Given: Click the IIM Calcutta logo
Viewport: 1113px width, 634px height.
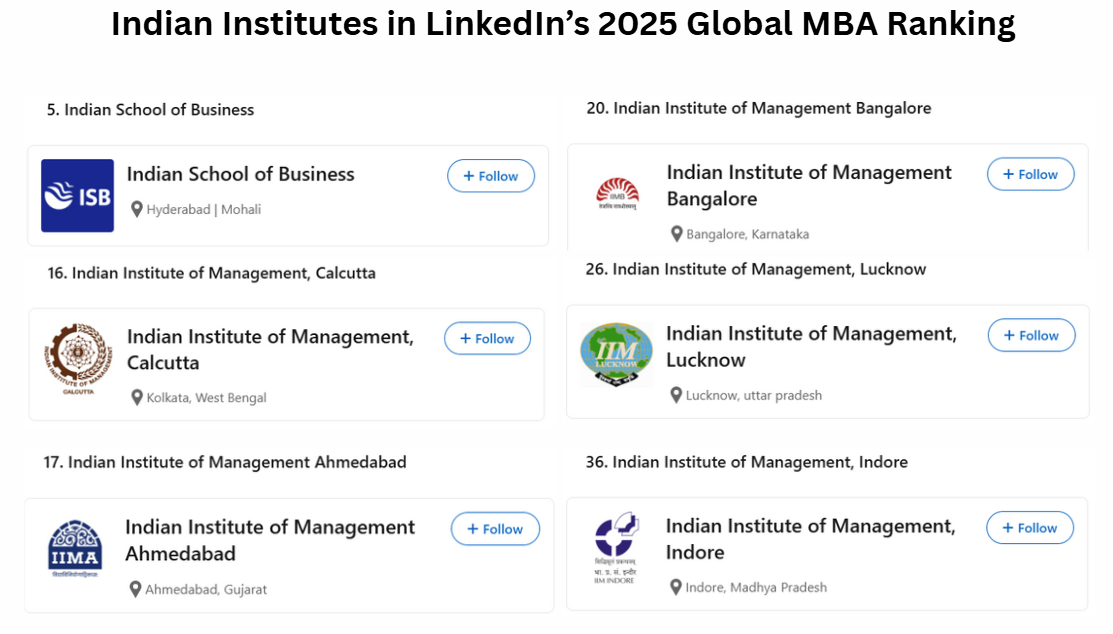Looking at the screenshot, I should (78, 359).
